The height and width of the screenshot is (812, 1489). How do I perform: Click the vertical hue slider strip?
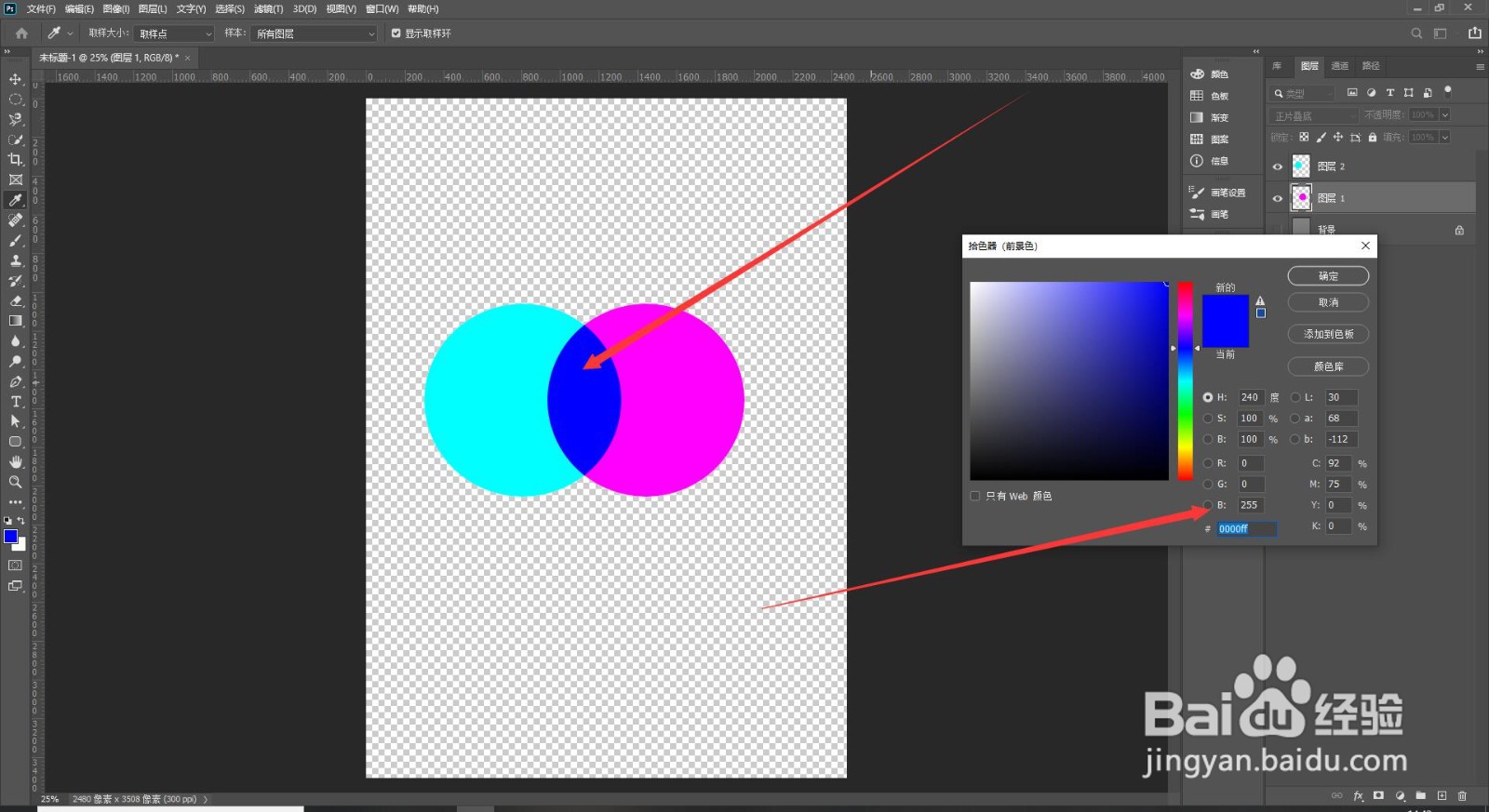(x=1185, y=380)
